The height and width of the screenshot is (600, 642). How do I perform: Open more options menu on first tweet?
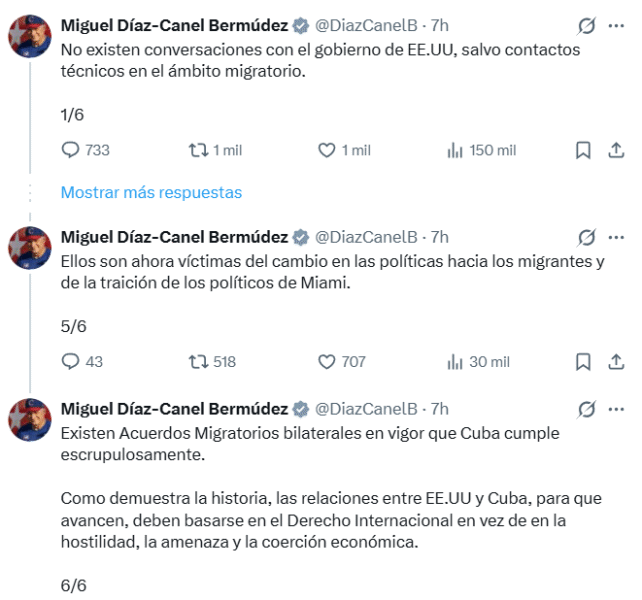[616, 25]
